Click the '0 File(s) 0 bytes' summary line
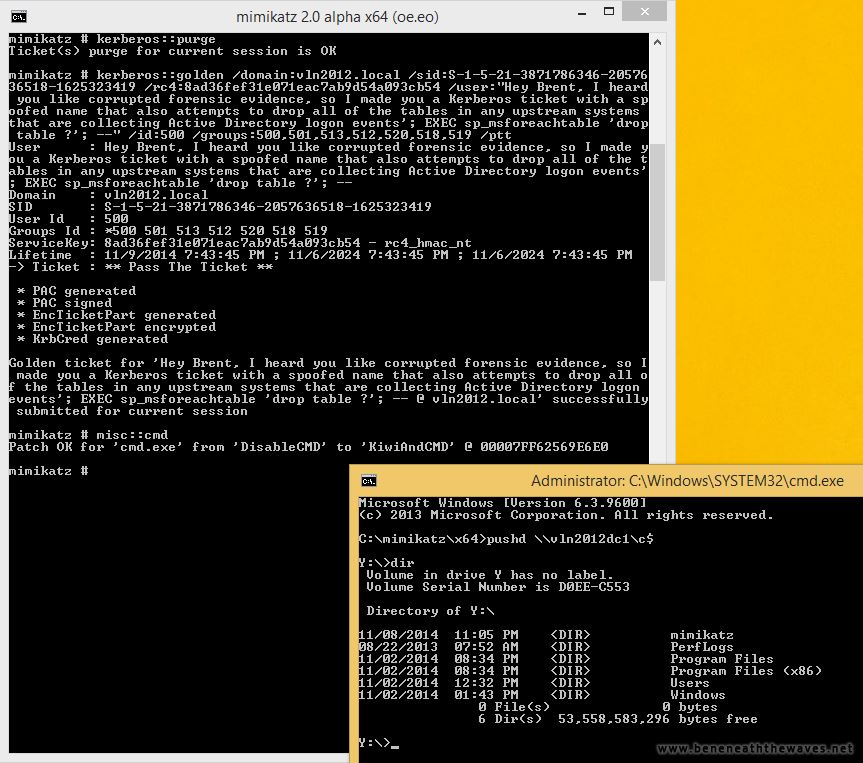This screenshot has height=763, width=863. coord(598,707)
